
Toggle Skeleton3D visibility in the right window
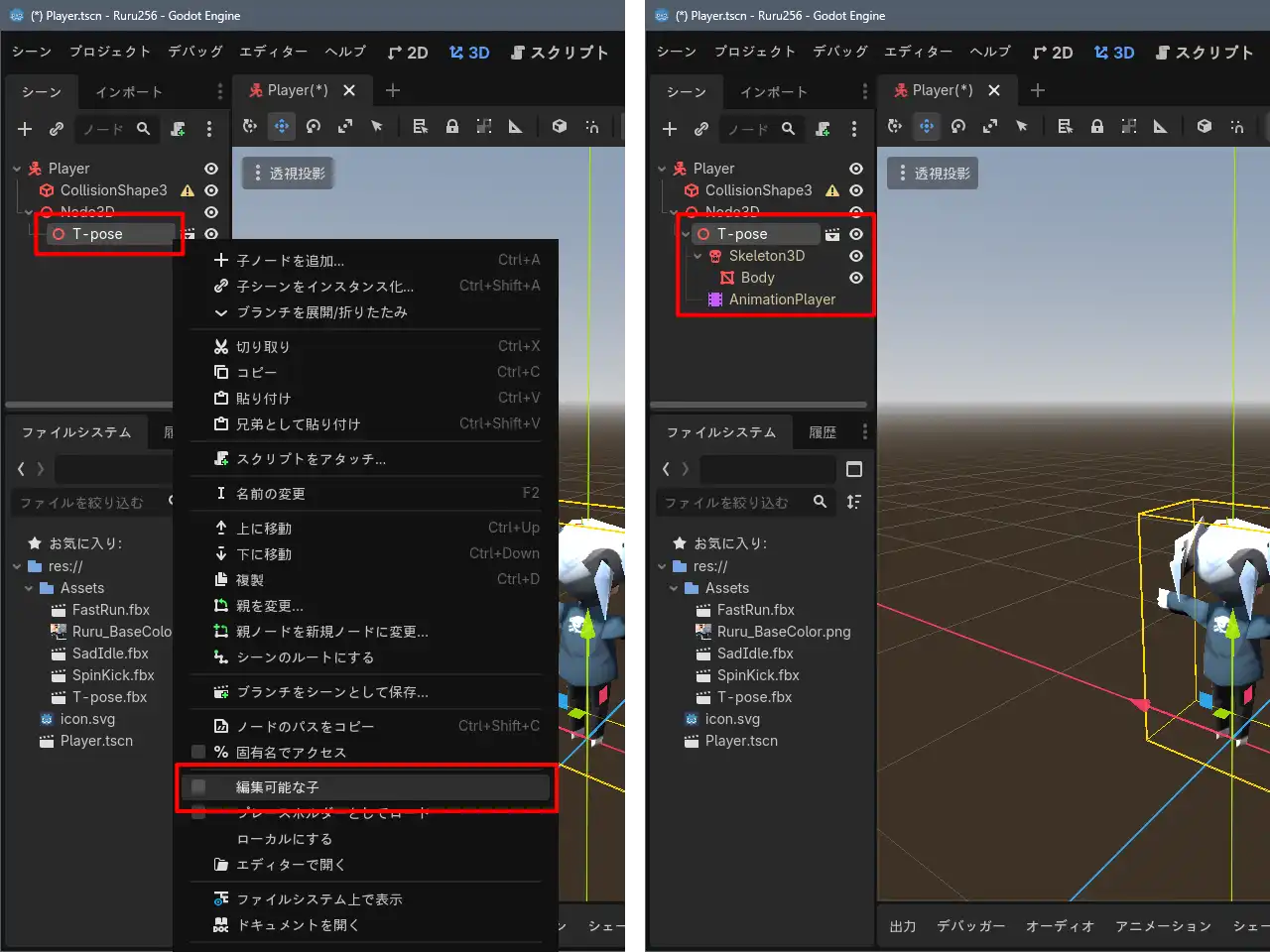tap(855, 256)
